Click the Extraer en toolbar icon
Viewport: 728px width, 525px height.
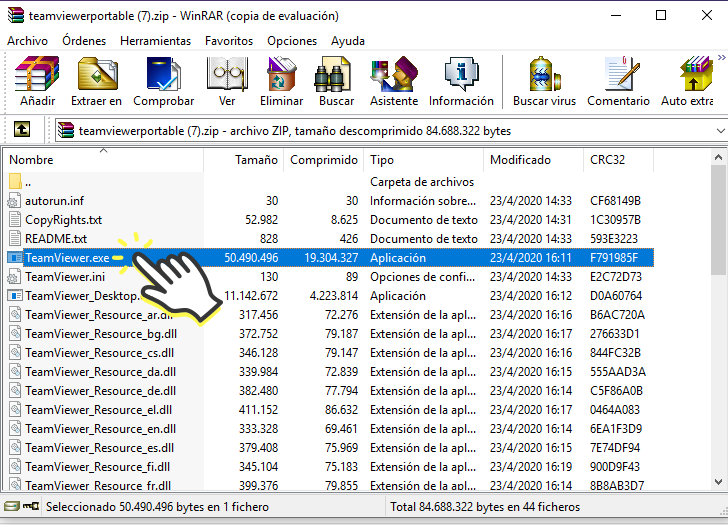[x=97, y=74]
